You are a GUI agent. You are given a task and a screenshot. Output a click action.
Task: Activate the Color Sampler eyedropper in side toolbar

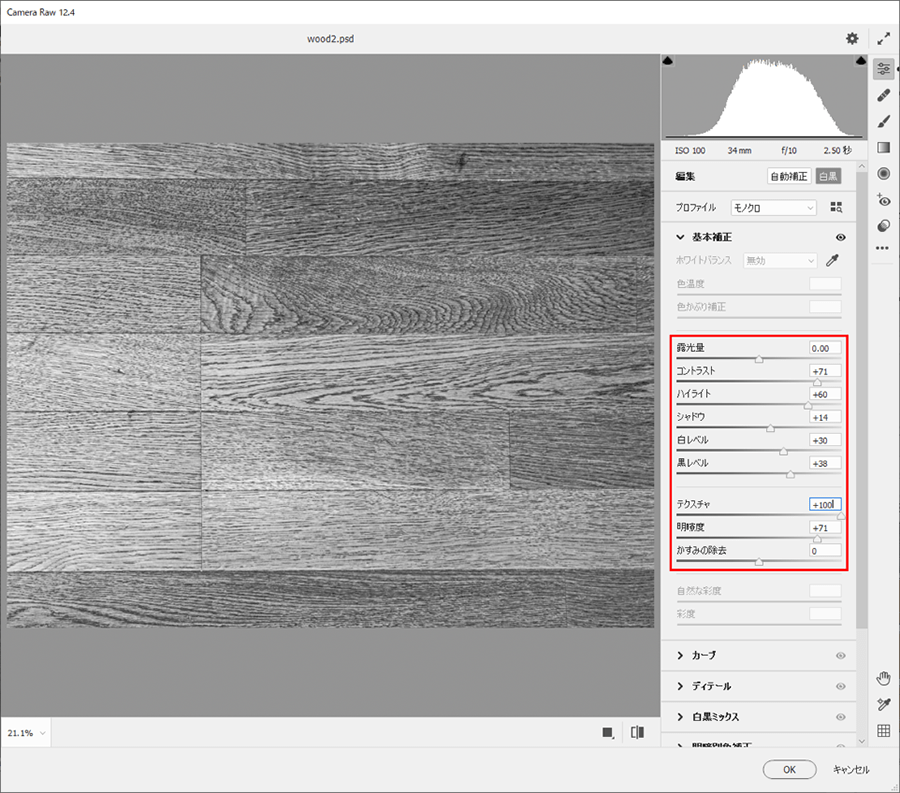883,705
